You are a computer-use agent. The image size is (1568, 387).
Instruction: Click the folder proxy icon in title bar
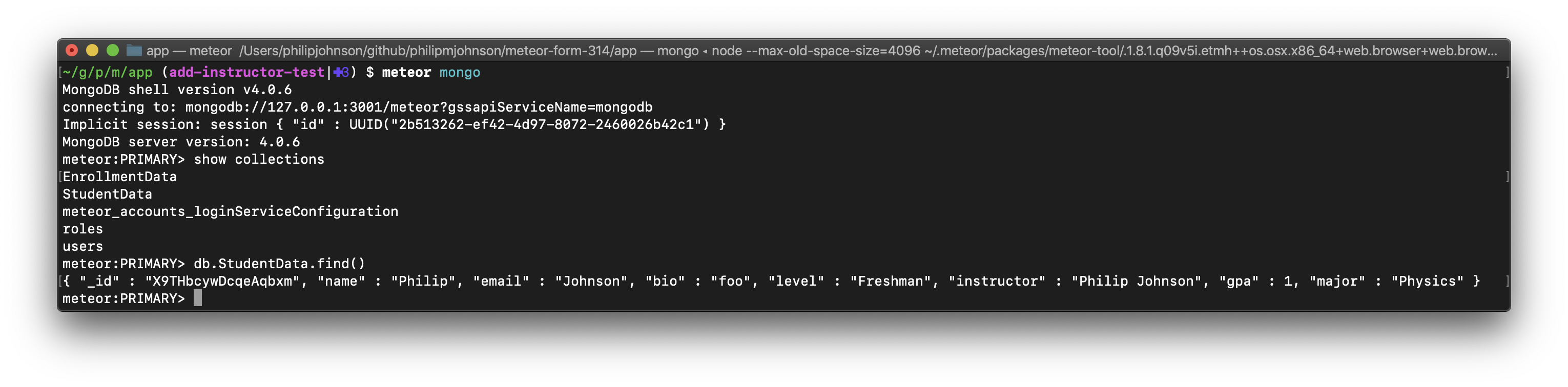pyautogui.click(x=134, y=51)
